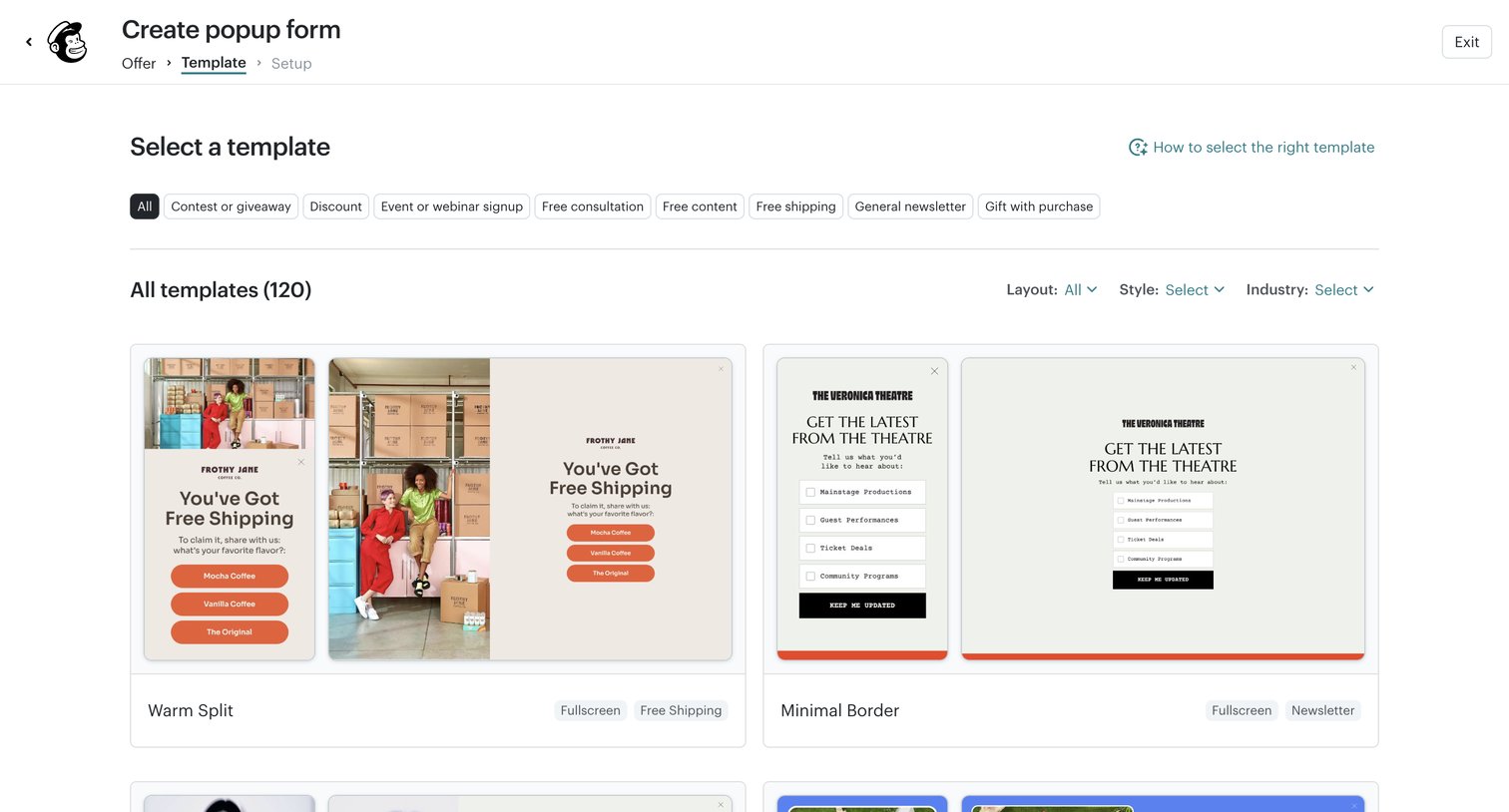Select the Template breadcrumb step

coord(214,63)
